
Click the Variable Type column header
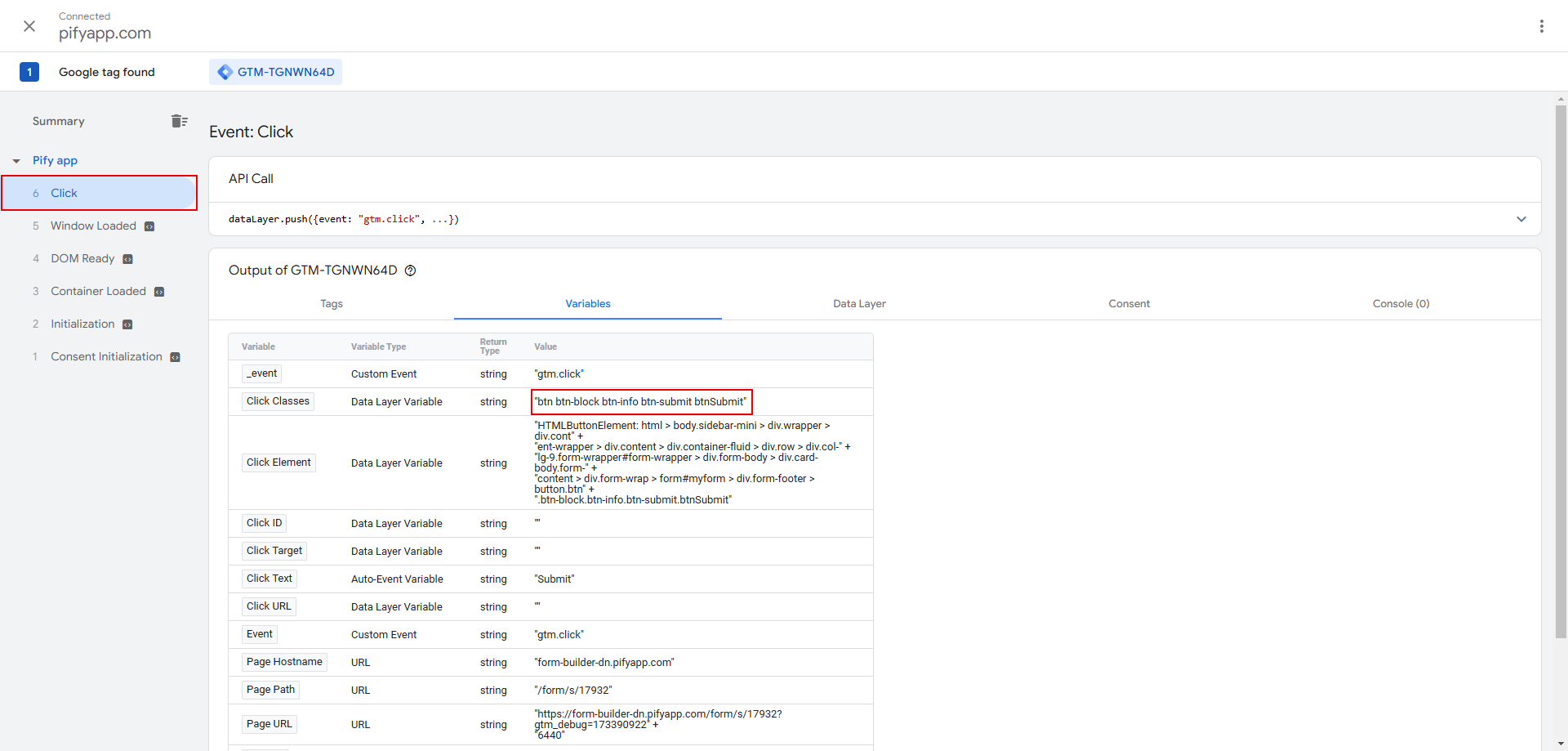[378, 346]
